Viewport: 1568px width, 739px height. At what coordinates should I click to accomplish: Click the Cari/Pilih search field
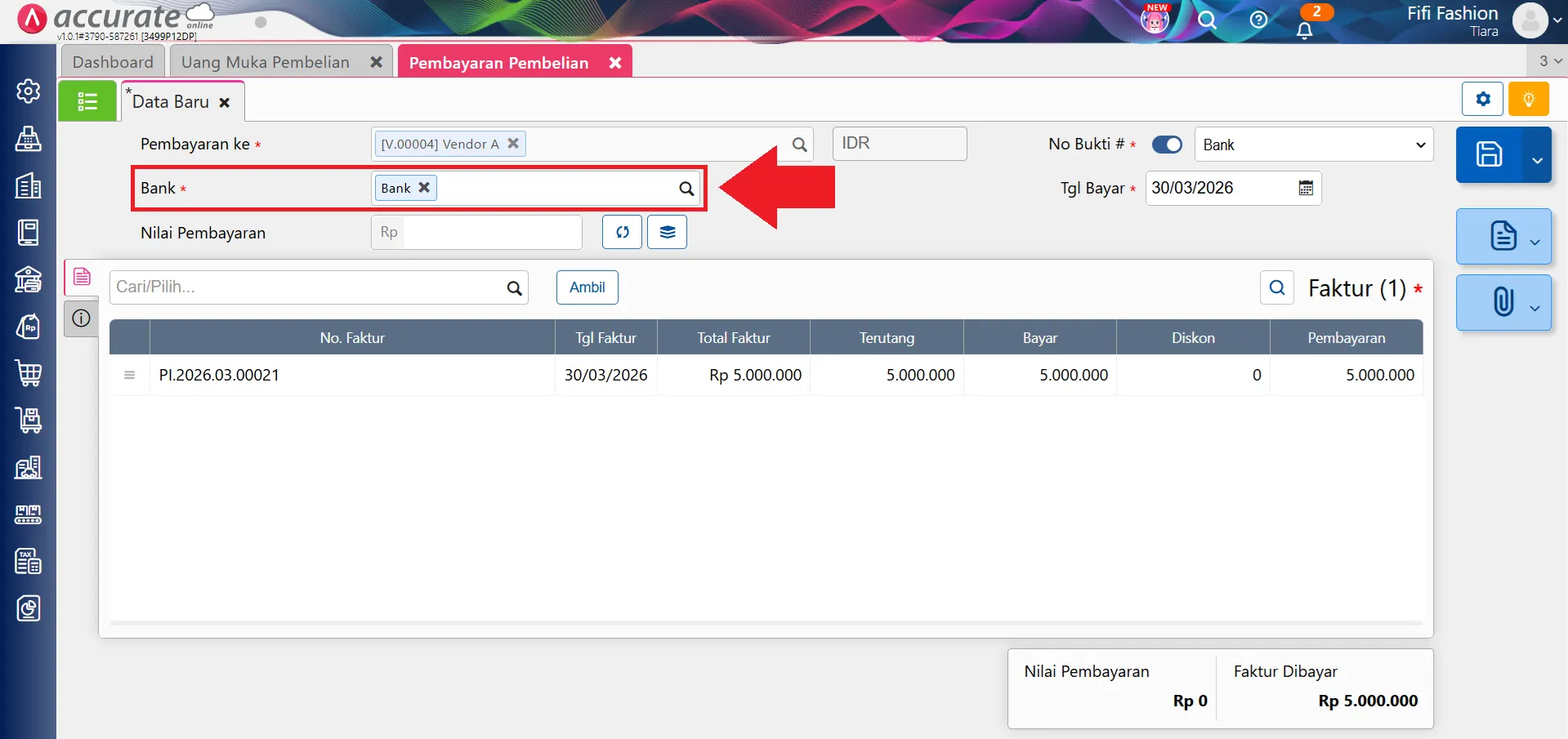pos(307,287)
